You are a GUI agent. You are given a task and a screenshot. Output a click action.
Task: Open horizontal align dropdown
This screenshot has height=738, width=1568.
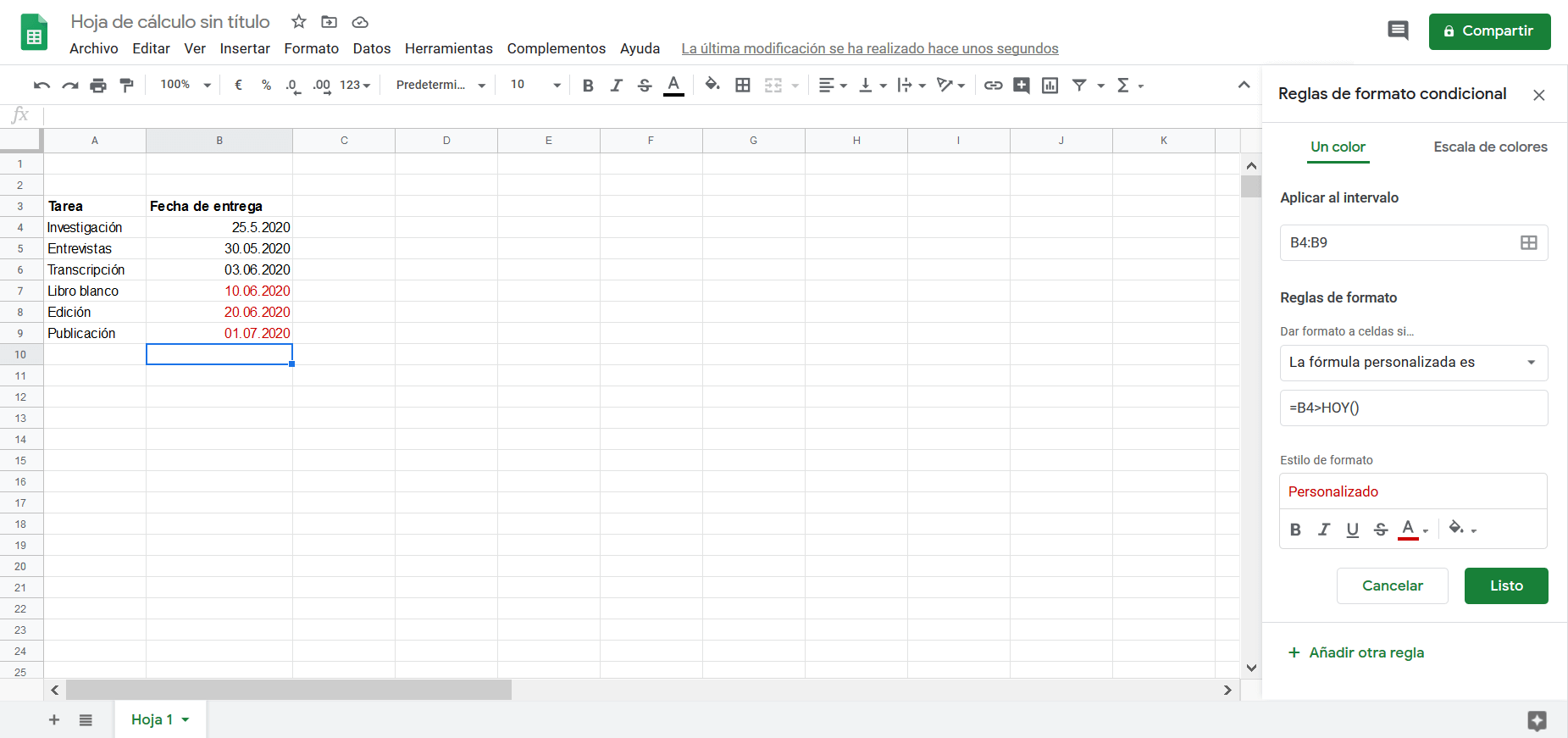pos(833,86)
